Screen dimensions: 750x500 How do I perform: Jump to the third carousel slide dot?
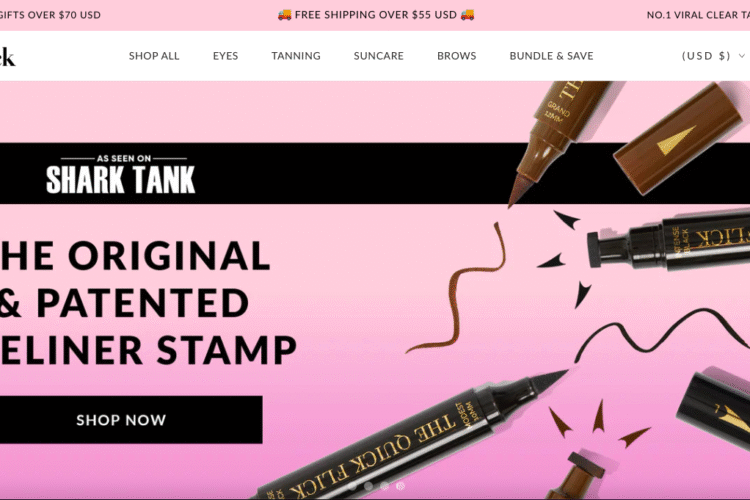385,486
